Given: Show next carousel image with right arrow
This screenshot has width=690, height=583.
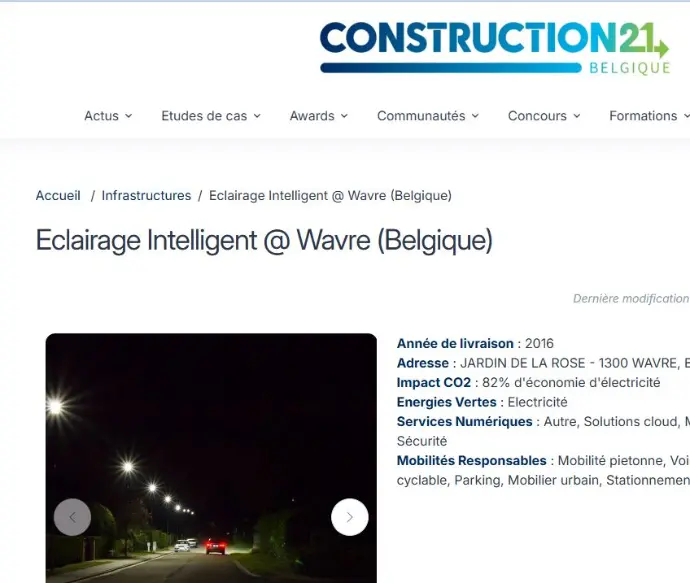Looking at the screenshot, I should (x=350, y=517).
